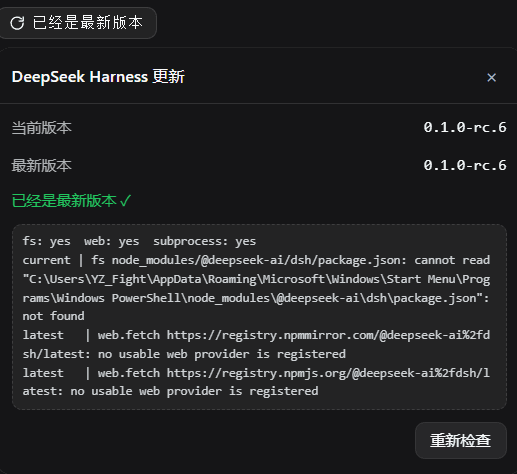Click the registry.npmjs.org fetch log line
The height and width of the screenshot is (474, 517).
tap(256, 373)
